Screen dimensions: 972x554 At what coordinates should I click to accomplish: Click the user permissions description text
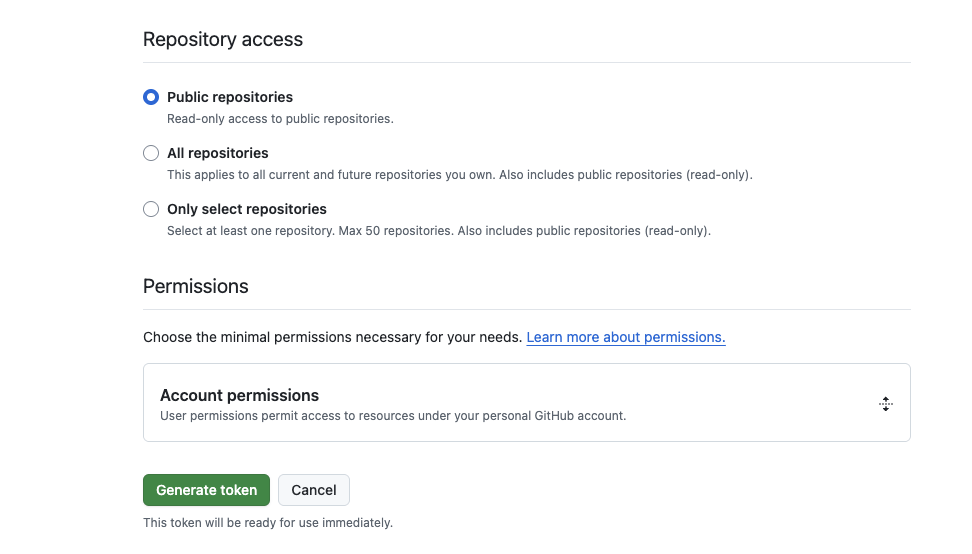pos(392,416)
